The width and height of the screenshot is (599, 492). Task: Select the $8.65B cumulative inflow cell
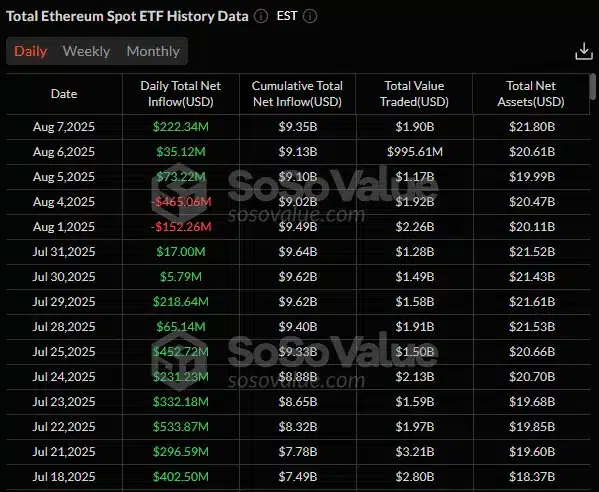click(298, 402)
